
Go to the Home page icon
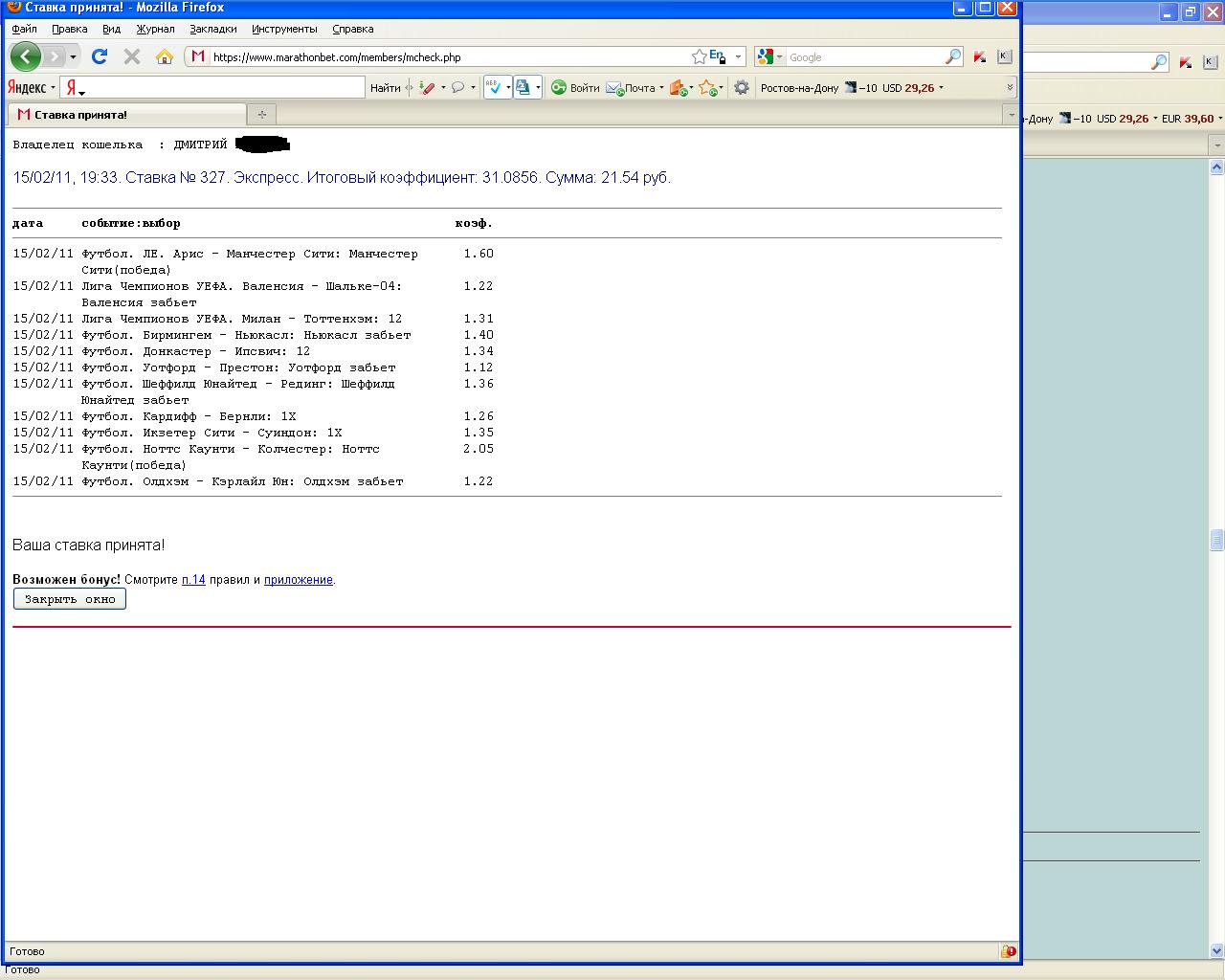click(x=165, y=56)
